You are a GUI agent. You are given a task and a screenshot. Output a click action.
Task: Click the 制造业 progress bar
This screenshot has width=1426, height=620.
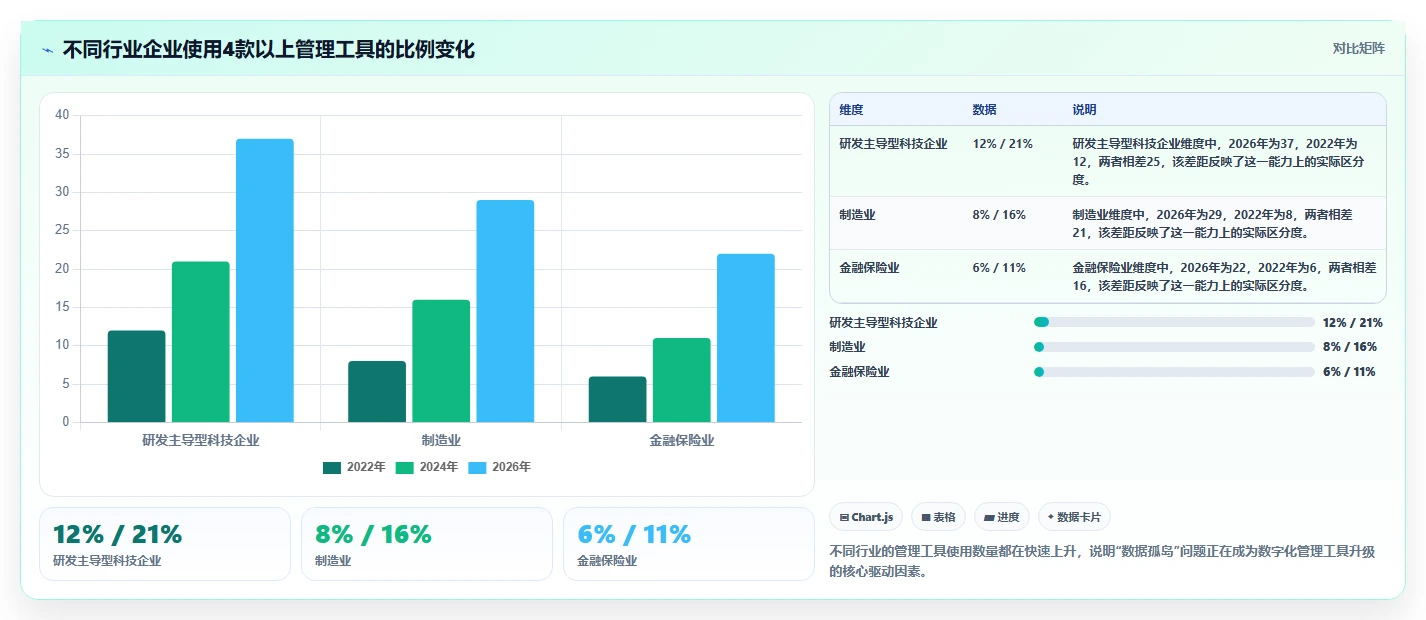point(1174,347)
